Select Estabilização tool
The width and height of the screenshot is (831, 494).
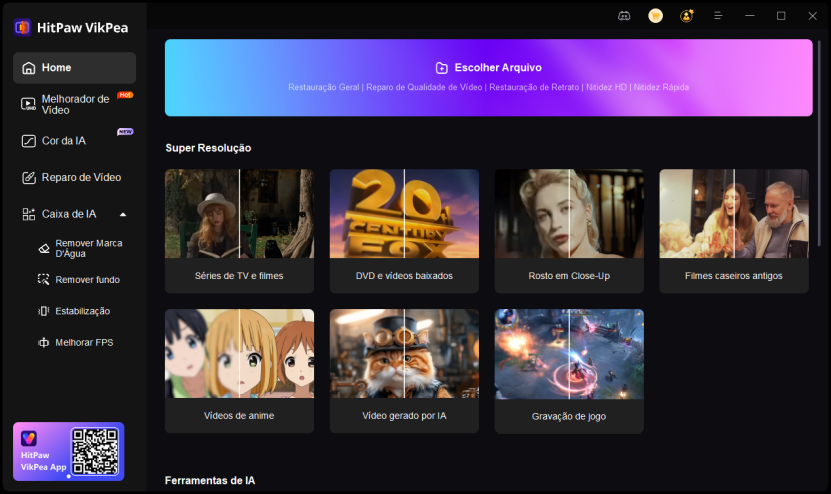point(81,311)
